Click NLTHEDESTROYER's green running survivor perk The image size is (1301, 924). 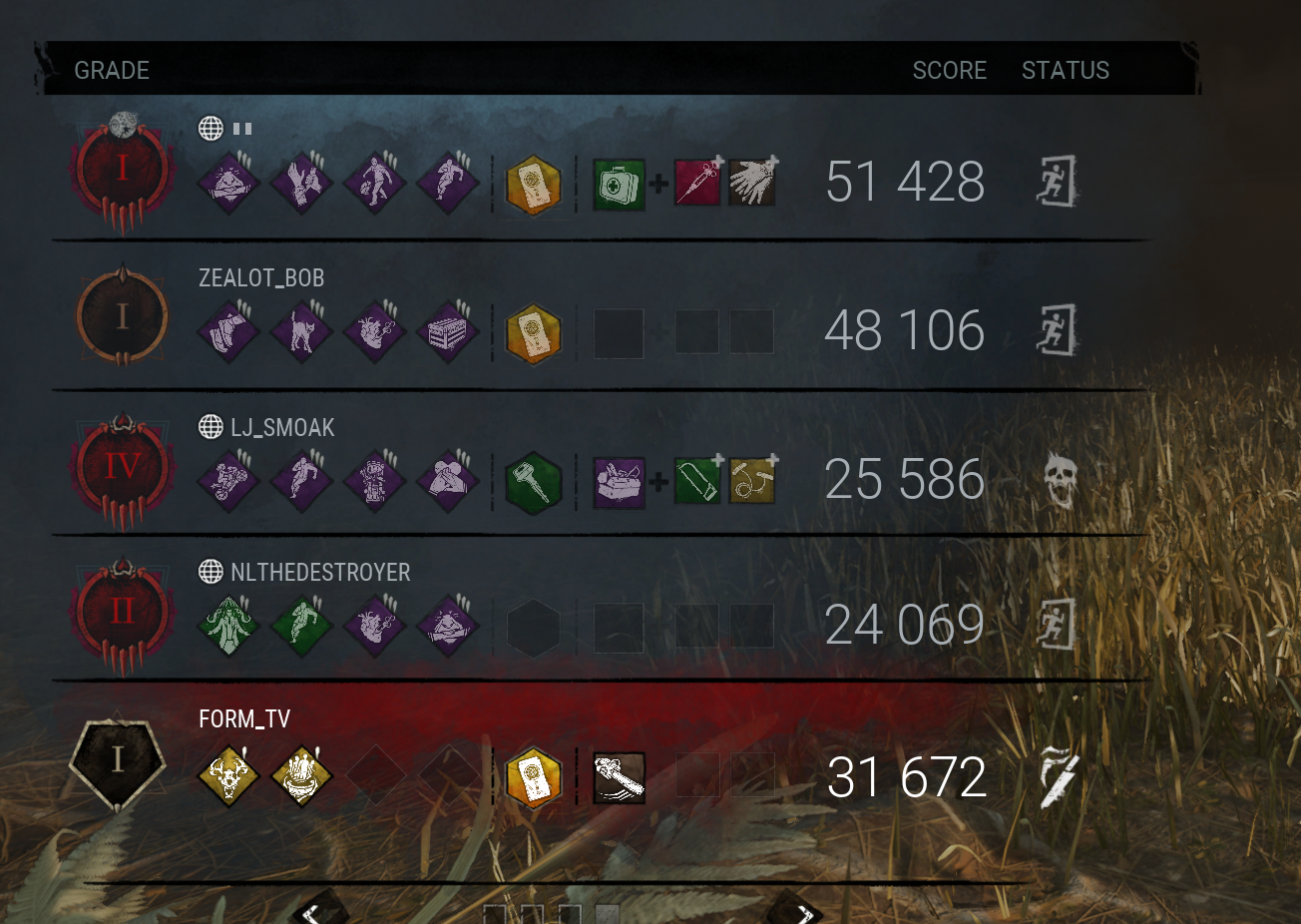pyautogui.click(x=301, y=626)
